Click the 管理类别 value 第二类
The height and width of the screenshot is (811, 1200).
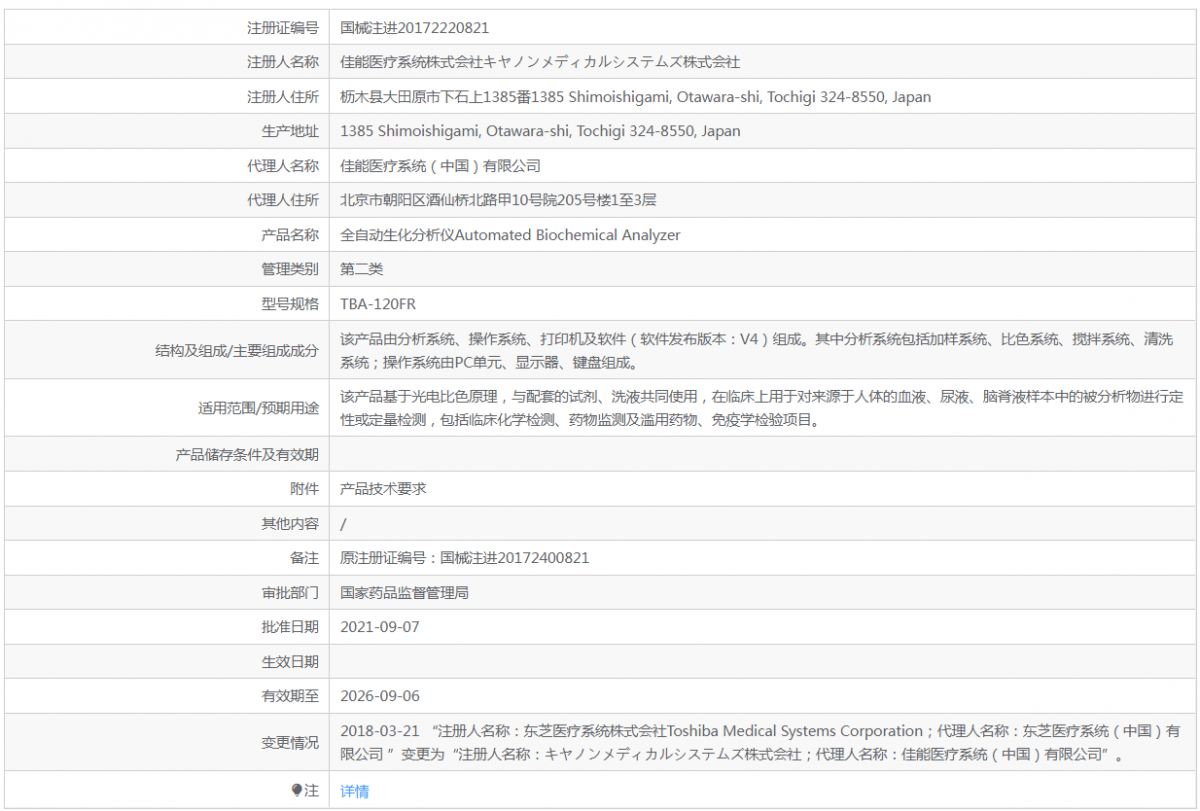(x=361, y=269)
